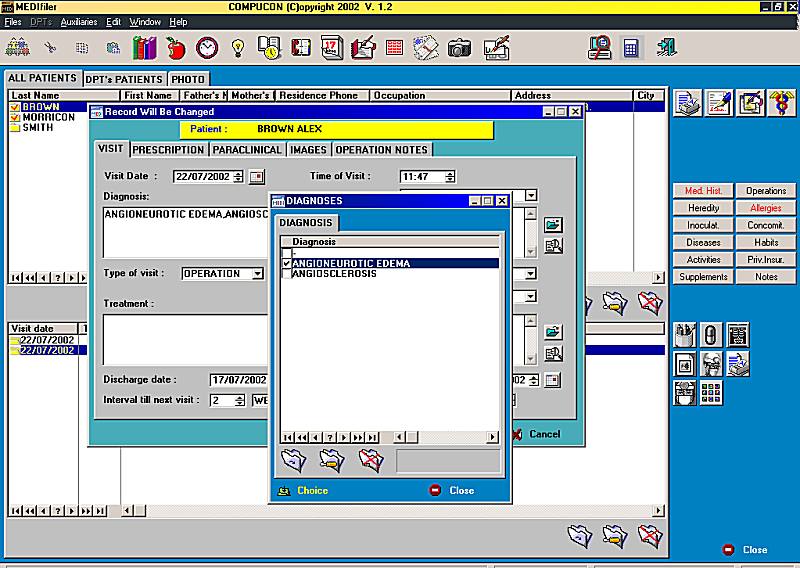Increase Interval till next visit value
800x568 pixels.
point(239,397)
